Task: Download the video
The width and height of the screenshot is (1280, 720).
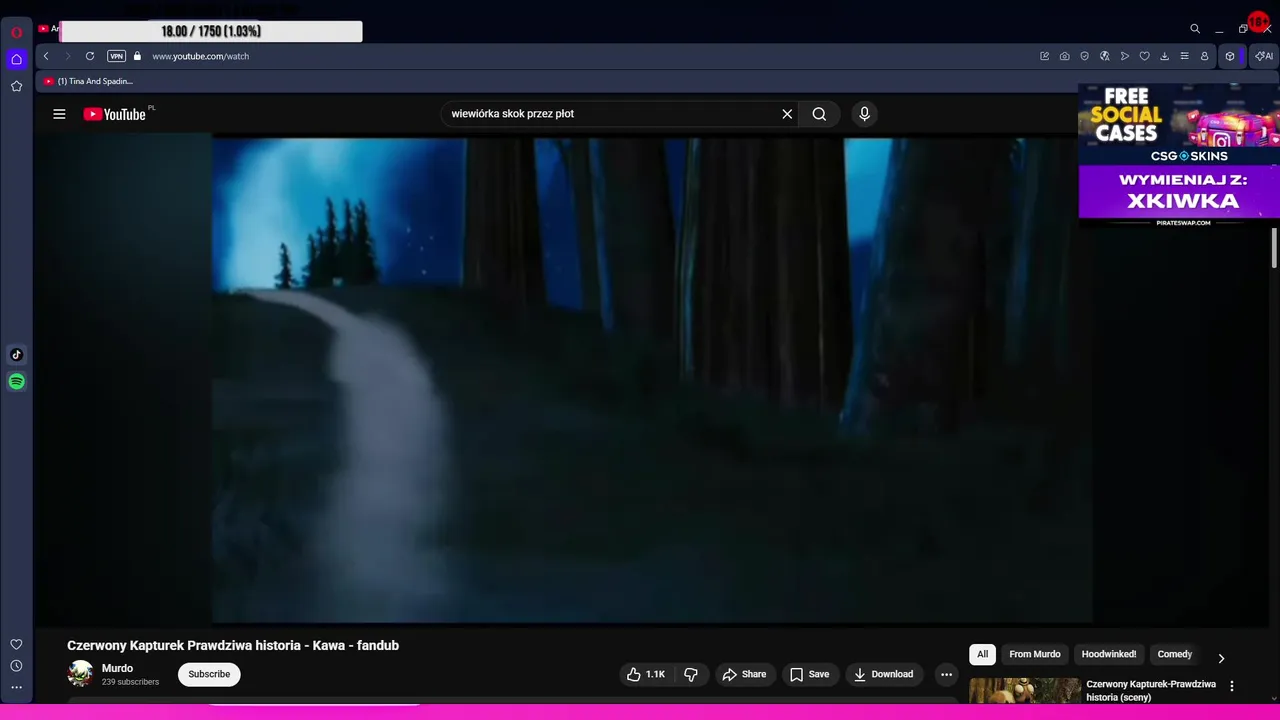Action: (883, 674)
